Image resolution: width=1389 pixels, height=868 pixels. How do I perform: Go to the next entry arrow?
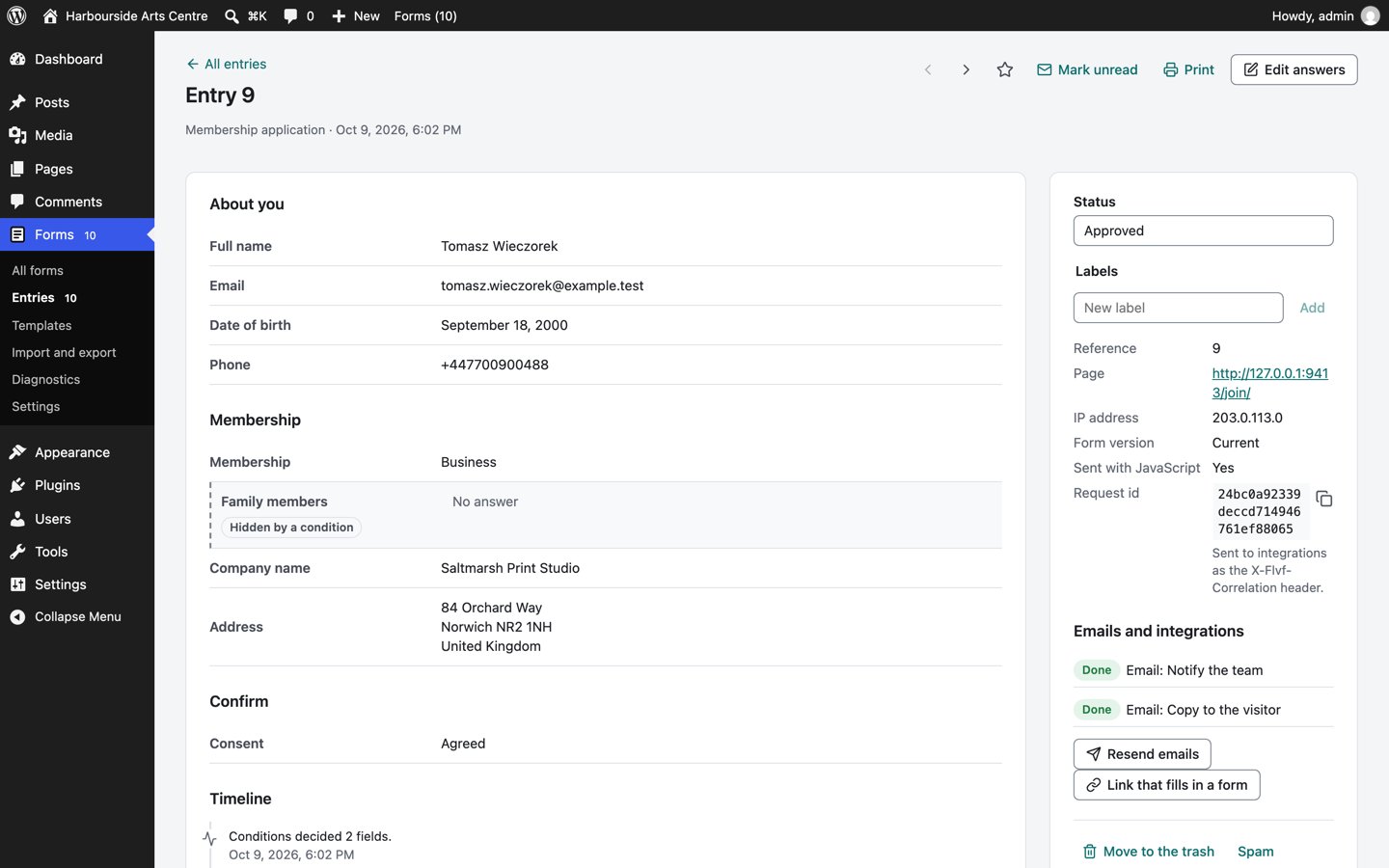[x=966, y=69]
